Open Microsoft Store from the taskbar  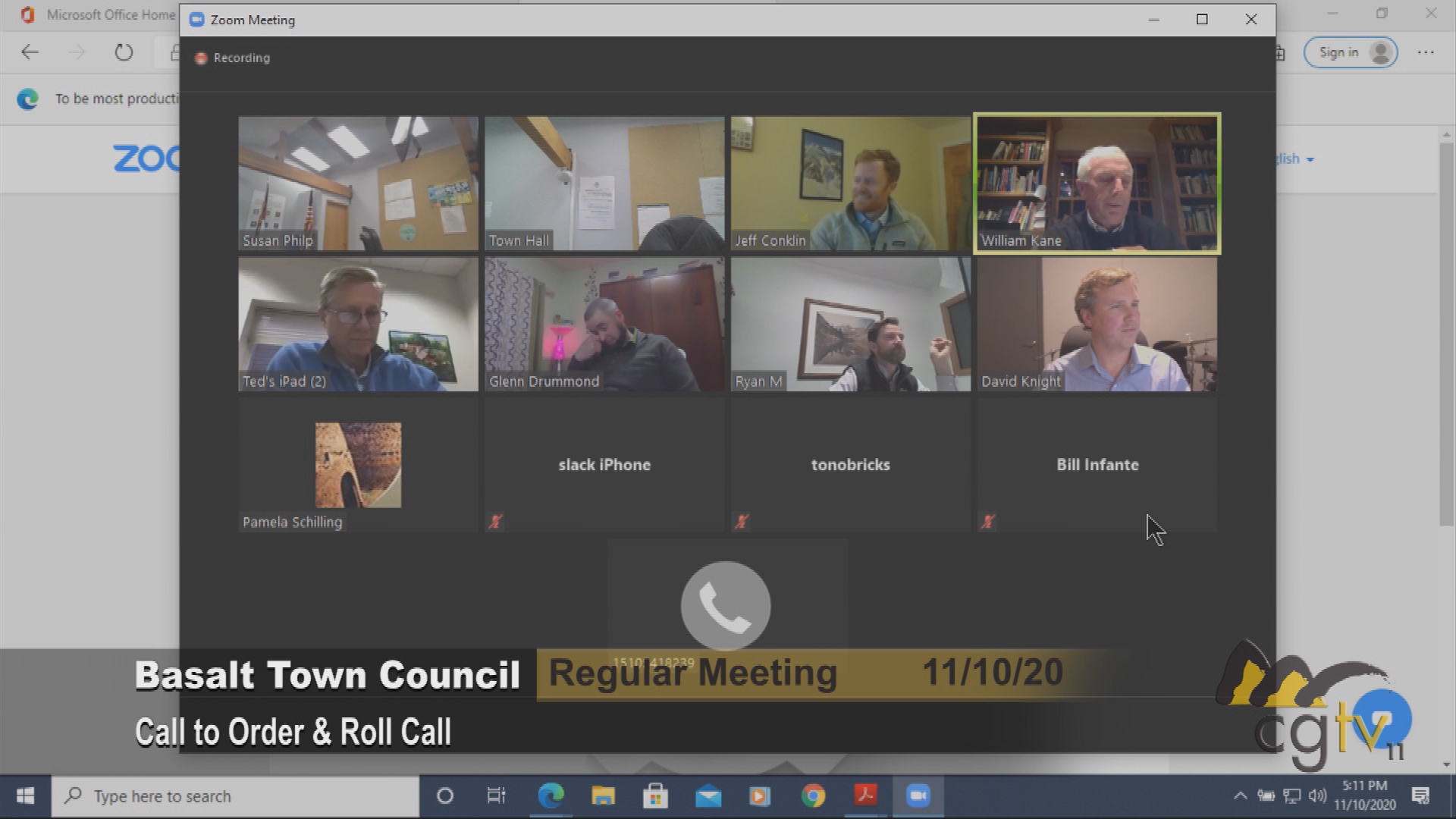655,796
